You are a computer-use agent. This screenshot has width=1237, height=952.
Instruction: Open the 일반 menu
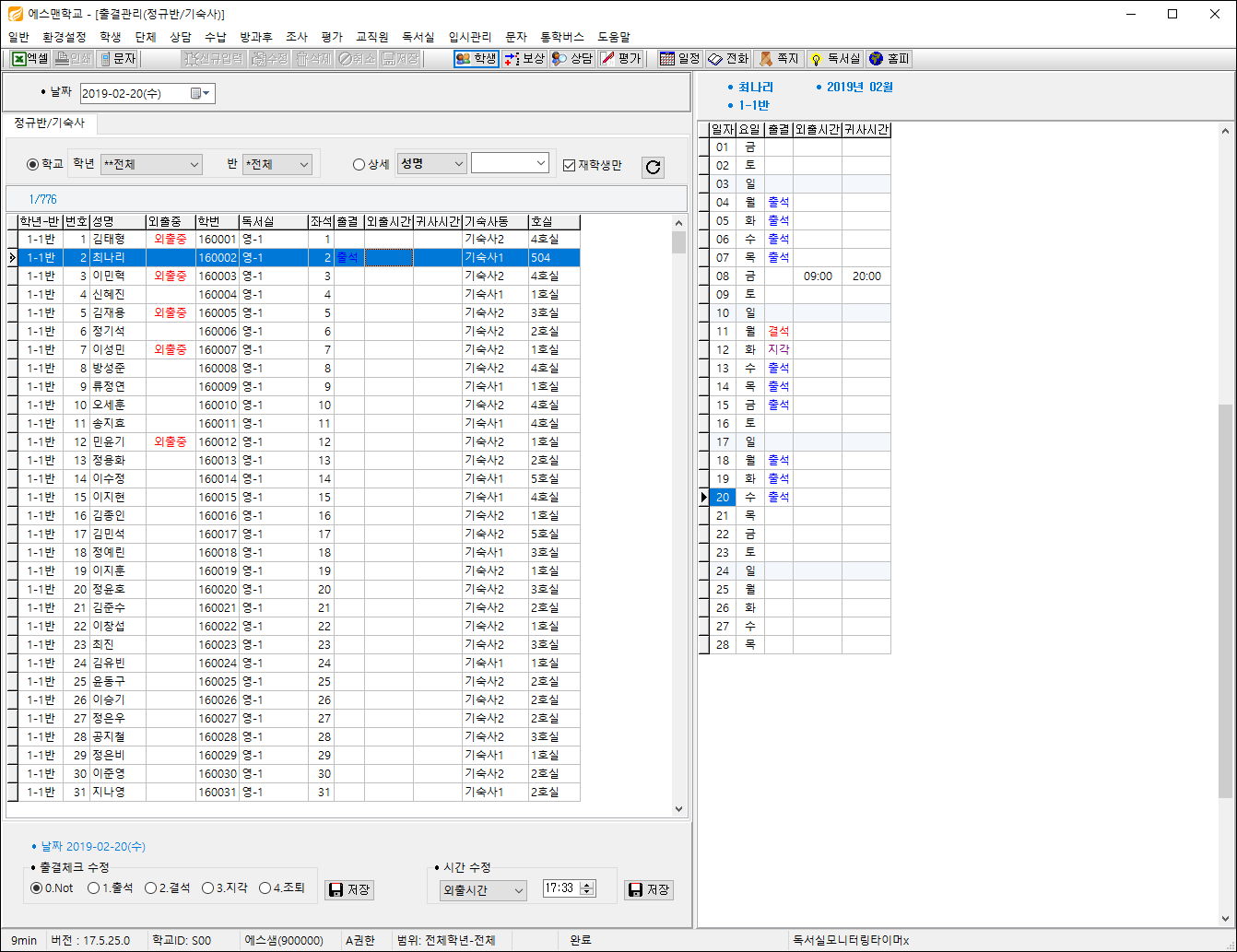18,37
